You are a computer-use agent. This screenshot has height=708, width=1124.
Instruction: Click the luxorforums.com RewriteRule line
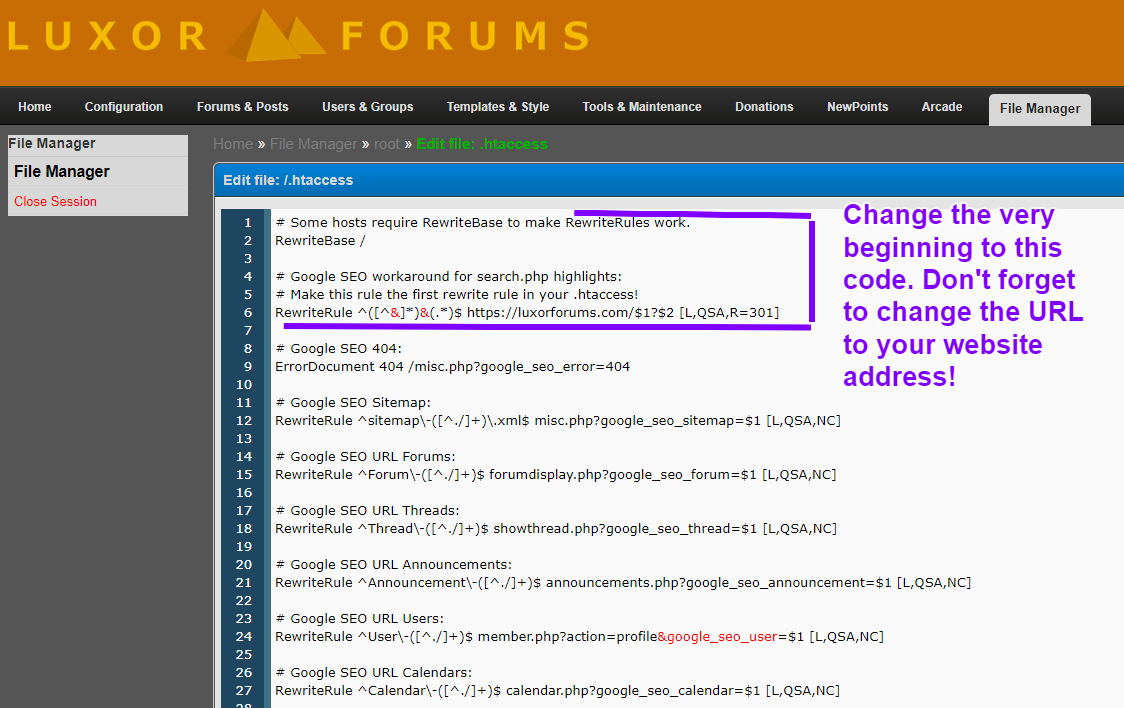527,312
